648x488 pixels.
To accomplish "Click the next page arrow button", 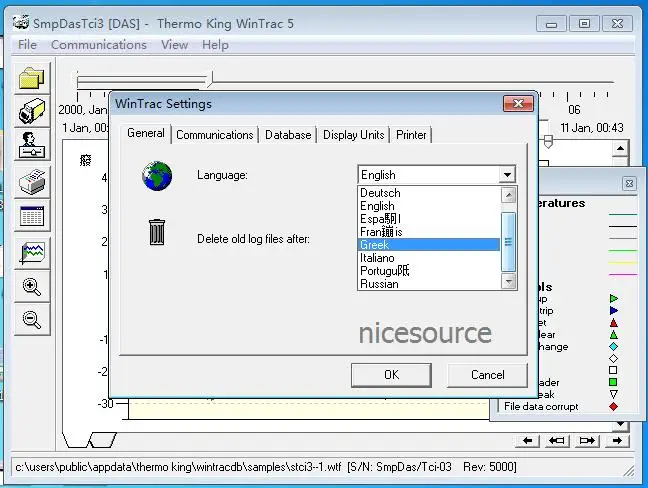I will (x=587, y=440).
